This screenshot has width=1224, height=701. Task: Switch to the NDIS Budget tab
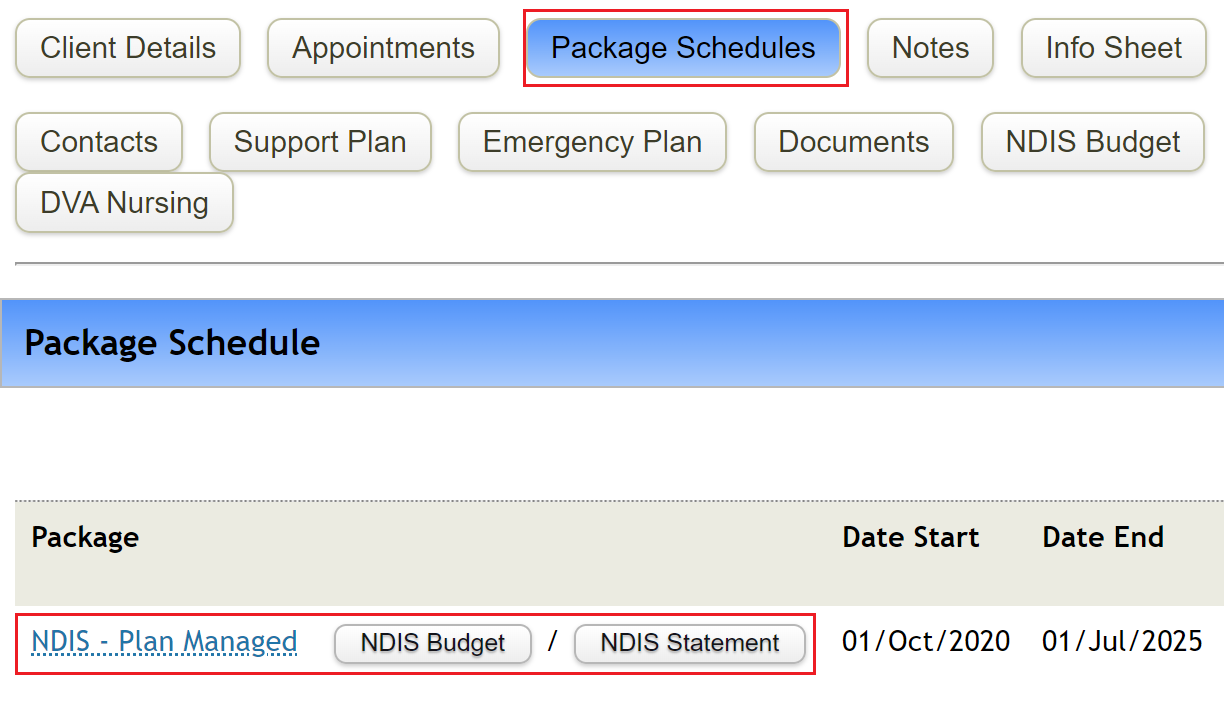[x=1091, y=142]
